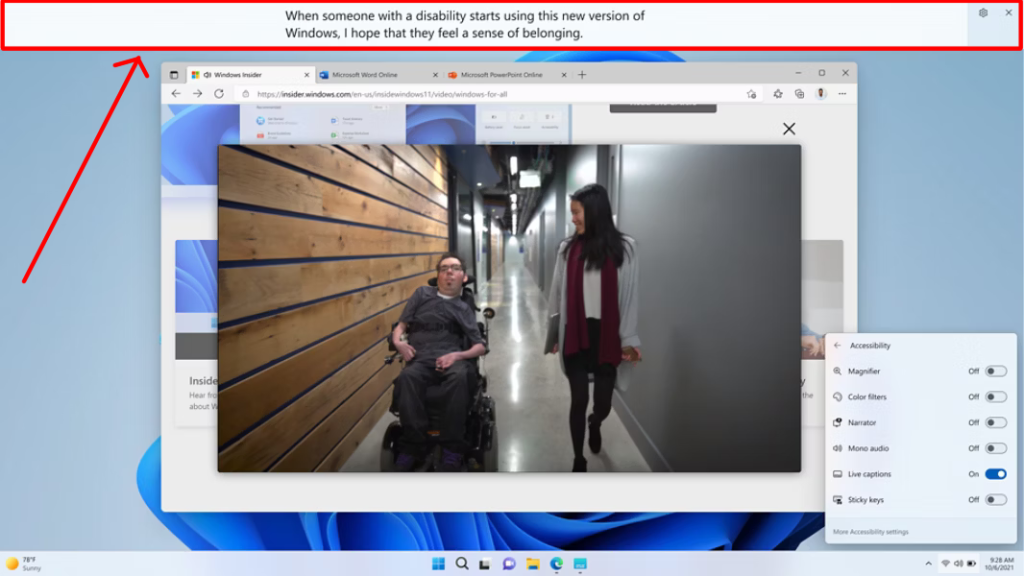Viewport: 1024px width, 576px height.
Task: Open browser settings and more menu
Action: [843, 94]
